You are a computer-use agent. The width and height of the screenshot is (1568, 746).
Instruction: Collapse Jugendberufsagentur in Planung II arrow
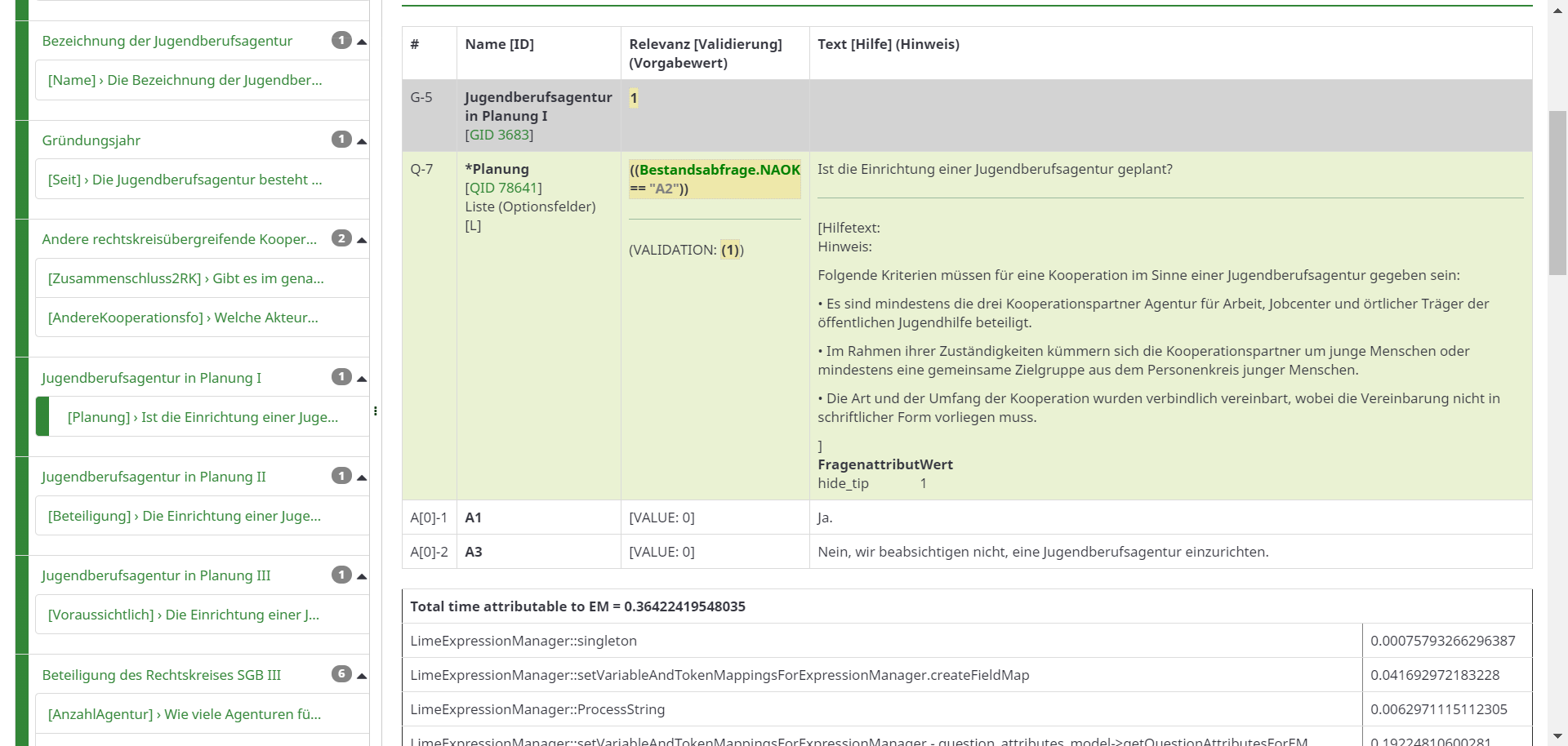362,477
